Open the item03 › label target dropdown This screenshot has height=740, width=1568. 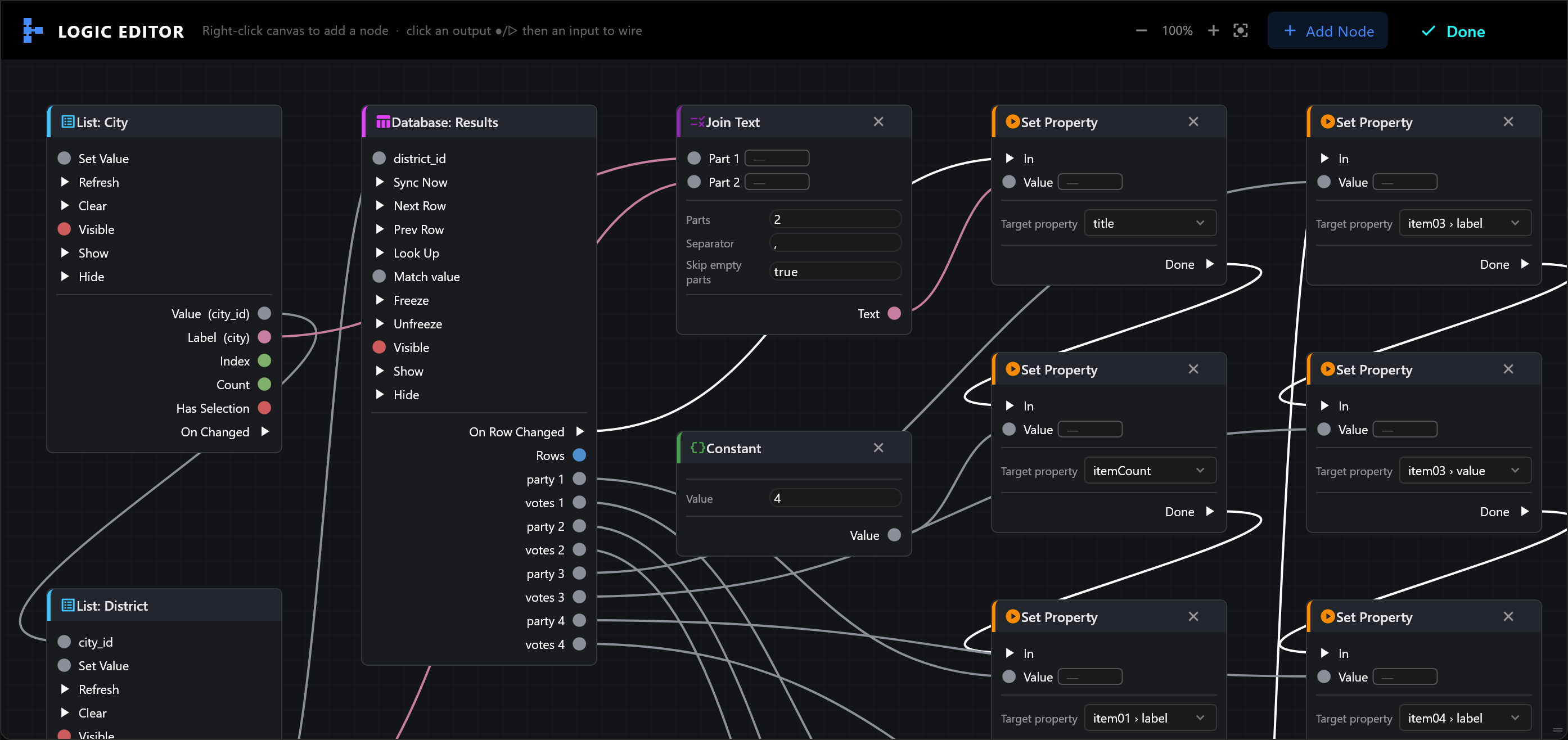(x=1465, y=223)
